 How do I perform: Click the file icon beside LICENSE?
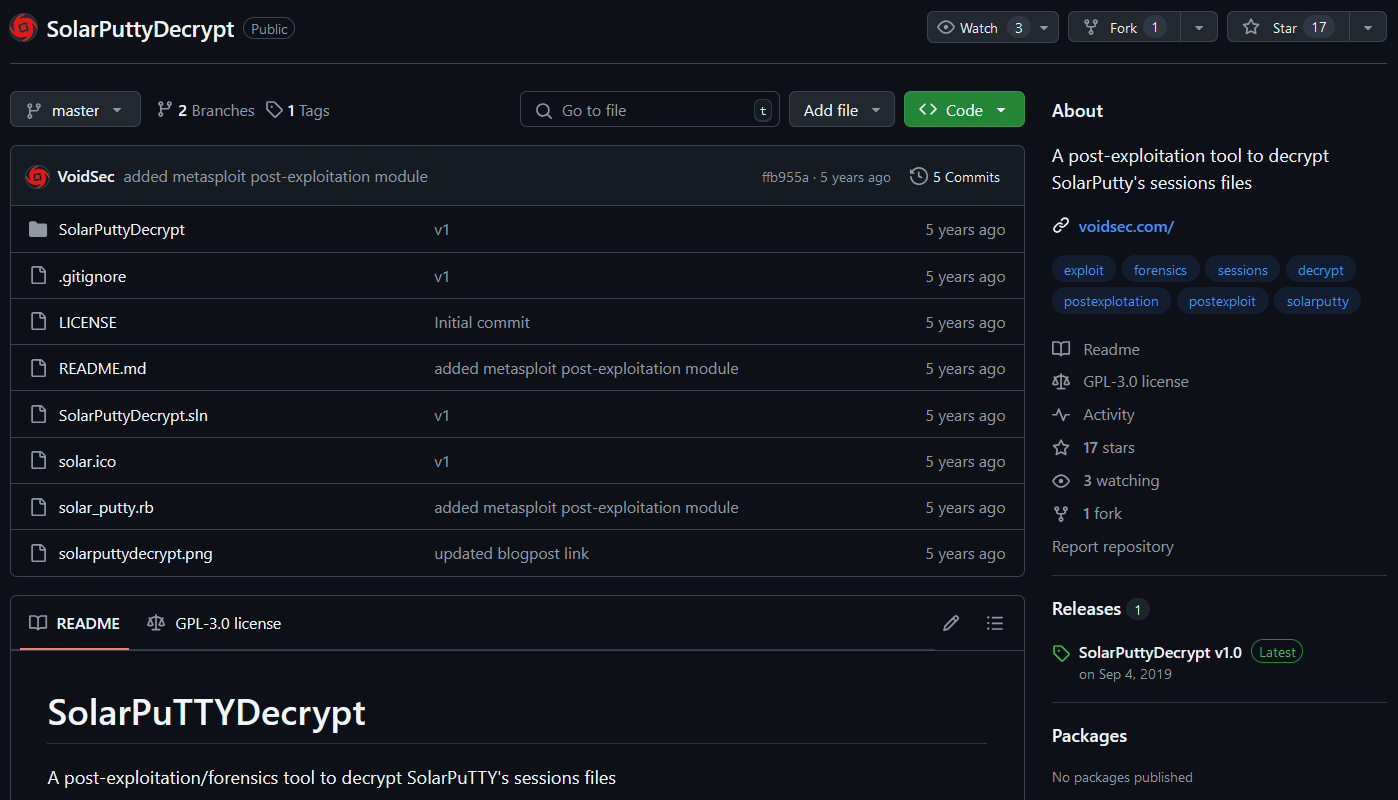38,322
